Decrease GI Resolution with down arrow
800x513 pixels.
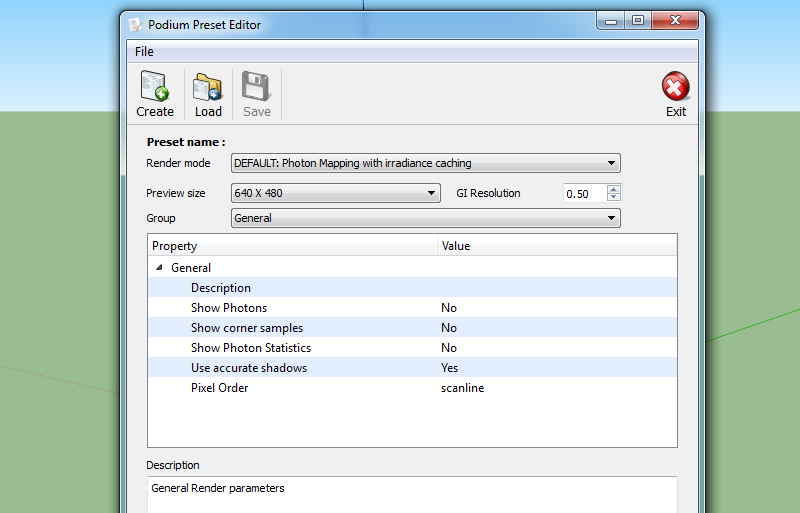coord(614,198)
